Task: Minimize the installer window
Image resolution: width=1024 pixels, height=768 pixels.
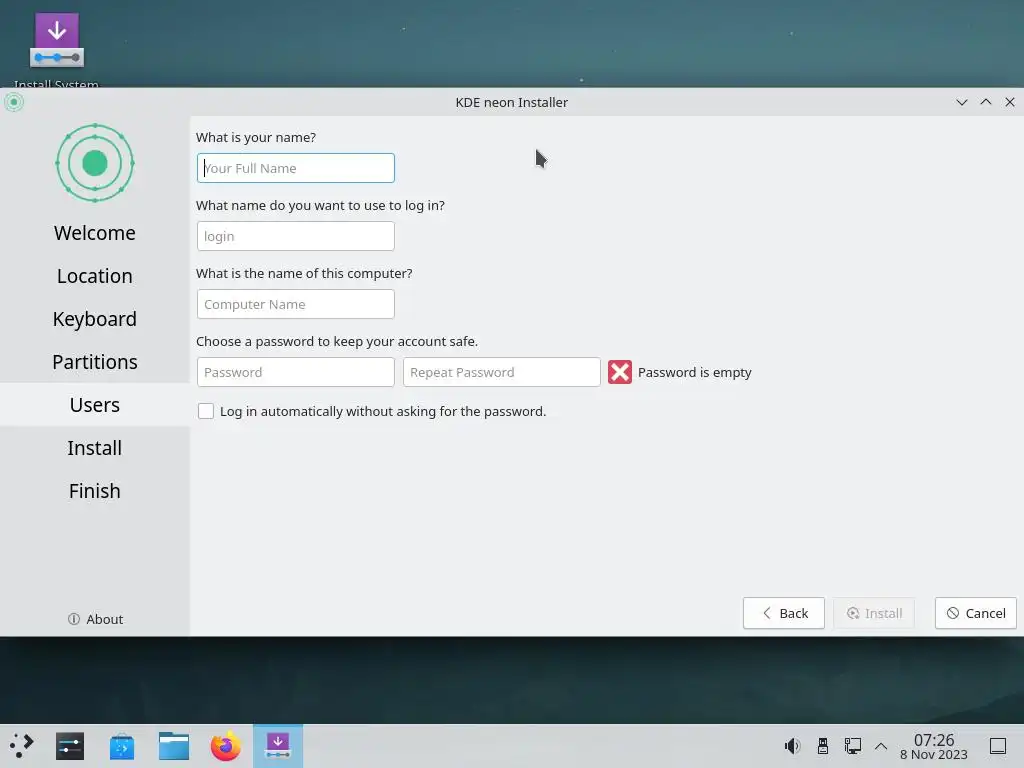Action: [x=962, y=102]
